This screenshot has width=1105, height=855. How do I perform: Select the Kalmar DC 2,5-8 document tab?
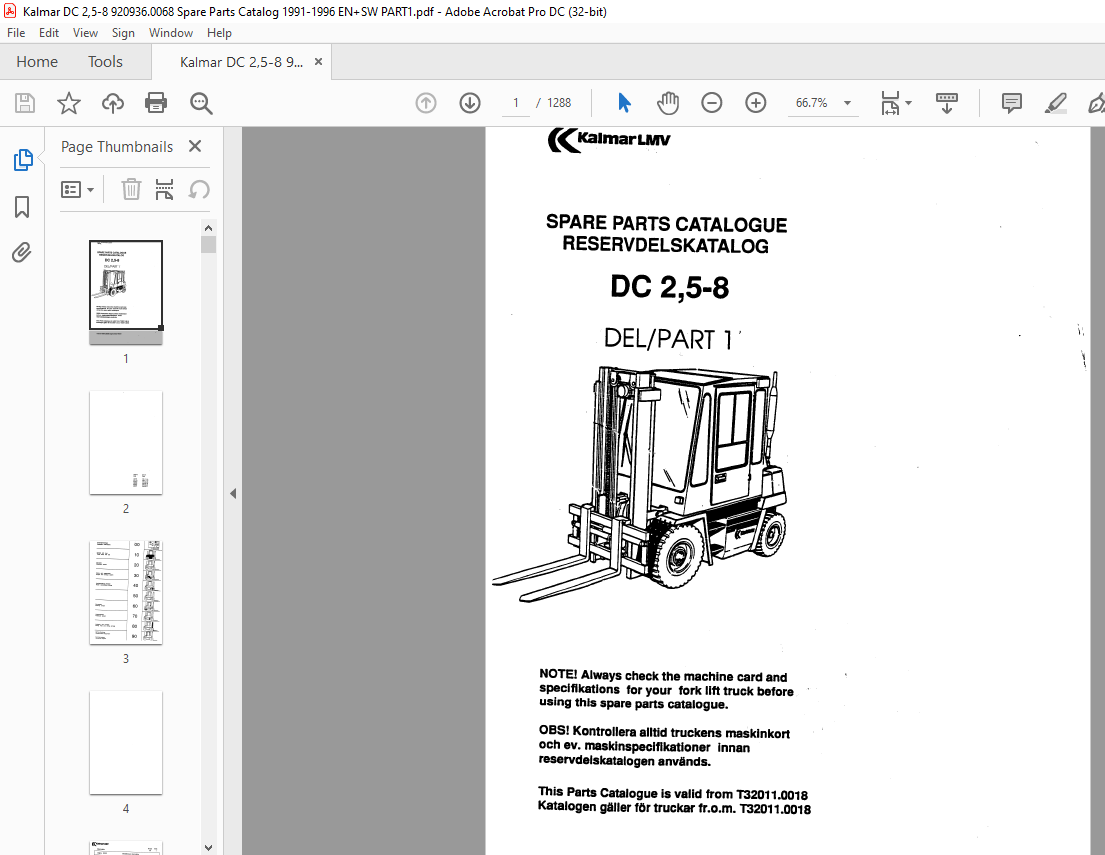(242, 62)
